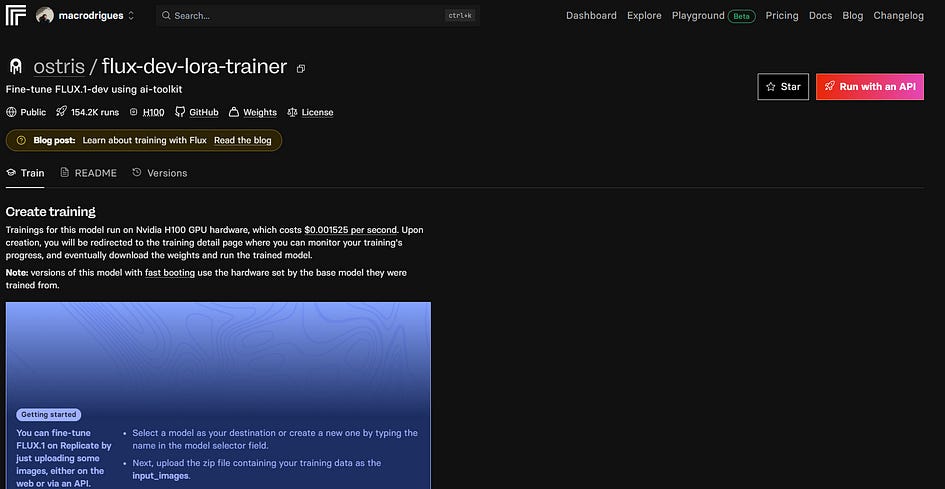Screen dimensions: 945x489
Task: Click the flux-dev-lora-trainer model title
Action: (194, 66)
